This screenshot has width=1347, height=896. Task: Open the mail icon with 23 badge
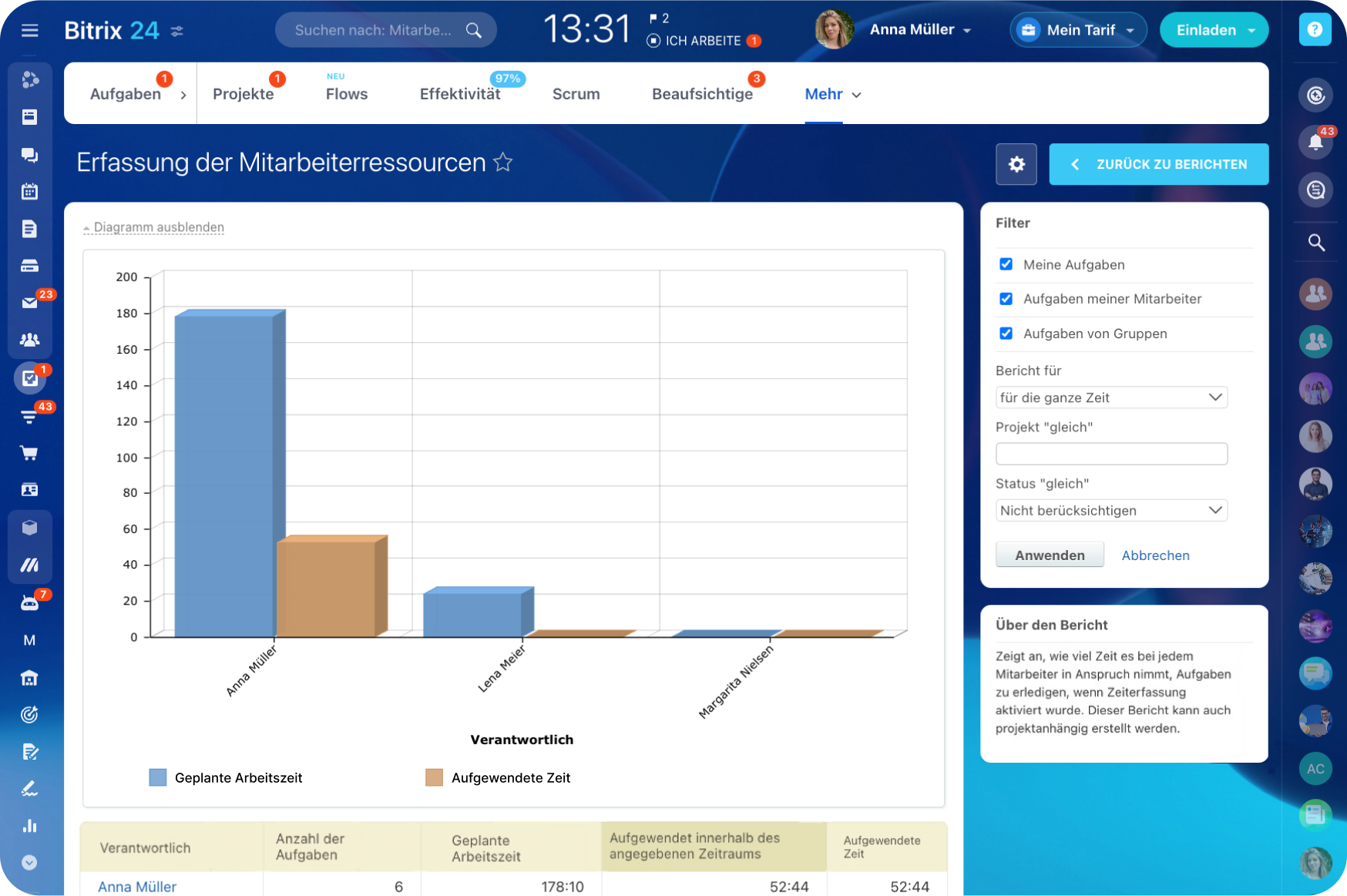click(29, 303)
